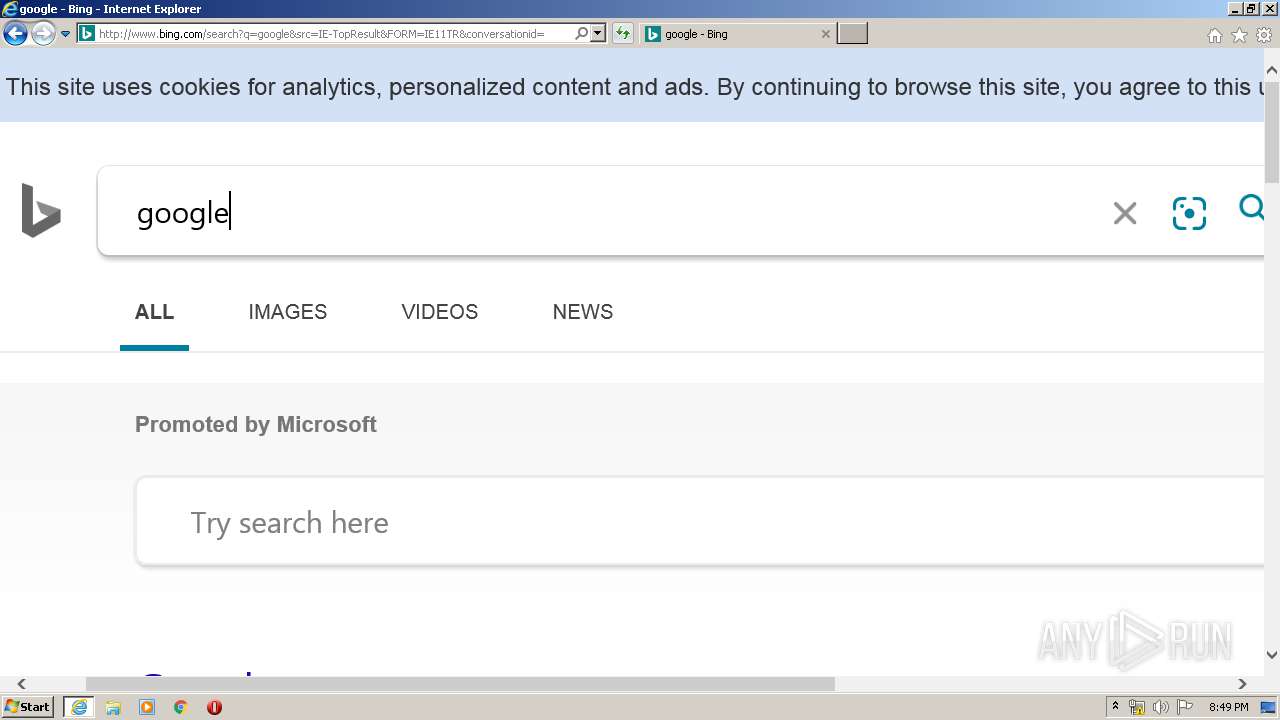The height and width of the screenshot is (720, 1280).
Task: Switch to the VIDEOS tab
Action: 440,312
